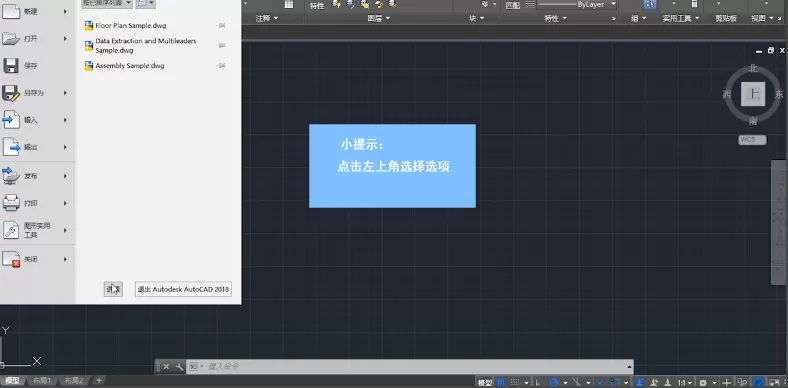Select 打印 (Print) menu entry

click(x=36, y=204)
